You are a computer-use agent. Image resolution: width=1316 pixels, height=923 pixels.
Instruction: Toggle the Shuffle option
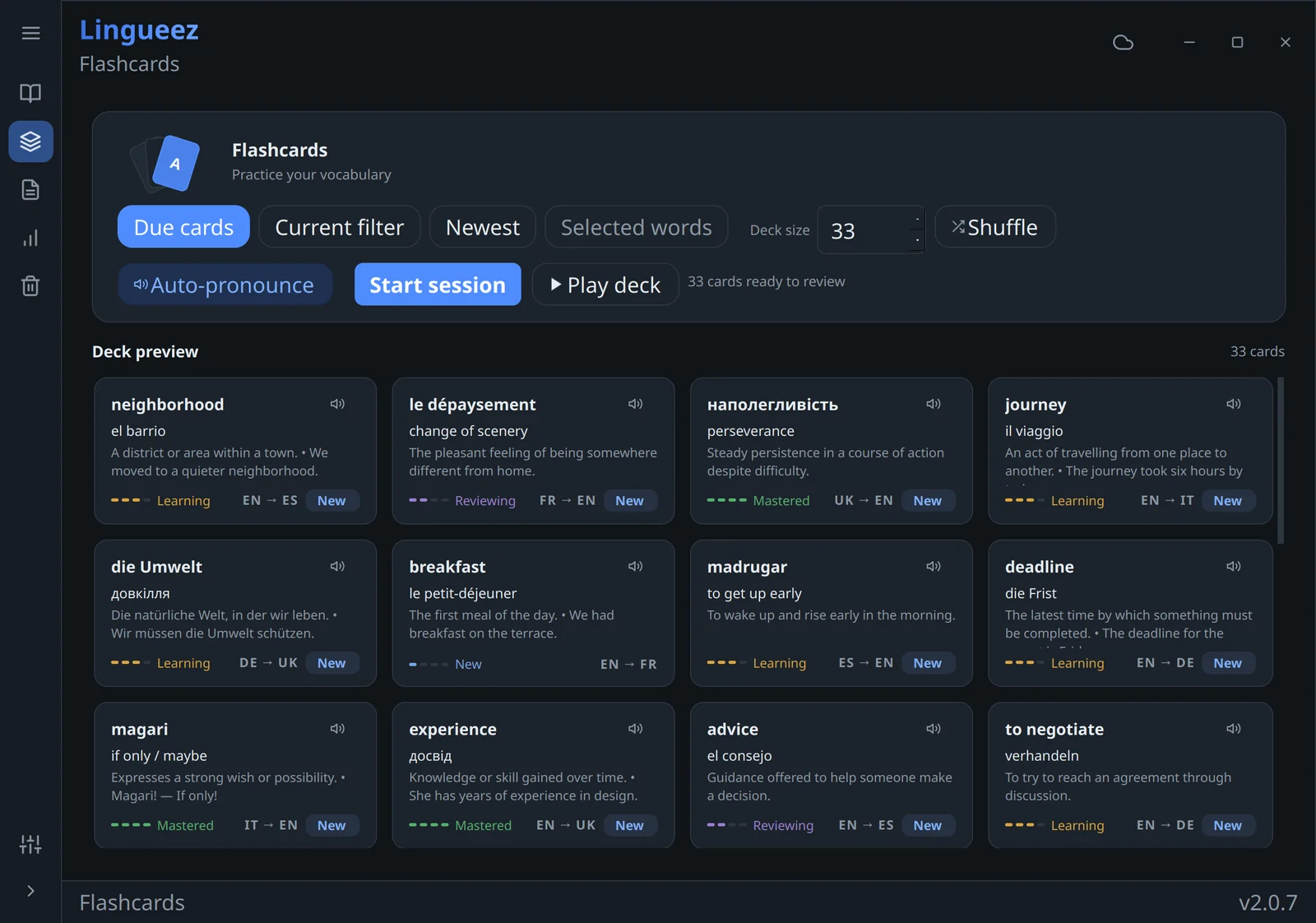coord(994,227)
